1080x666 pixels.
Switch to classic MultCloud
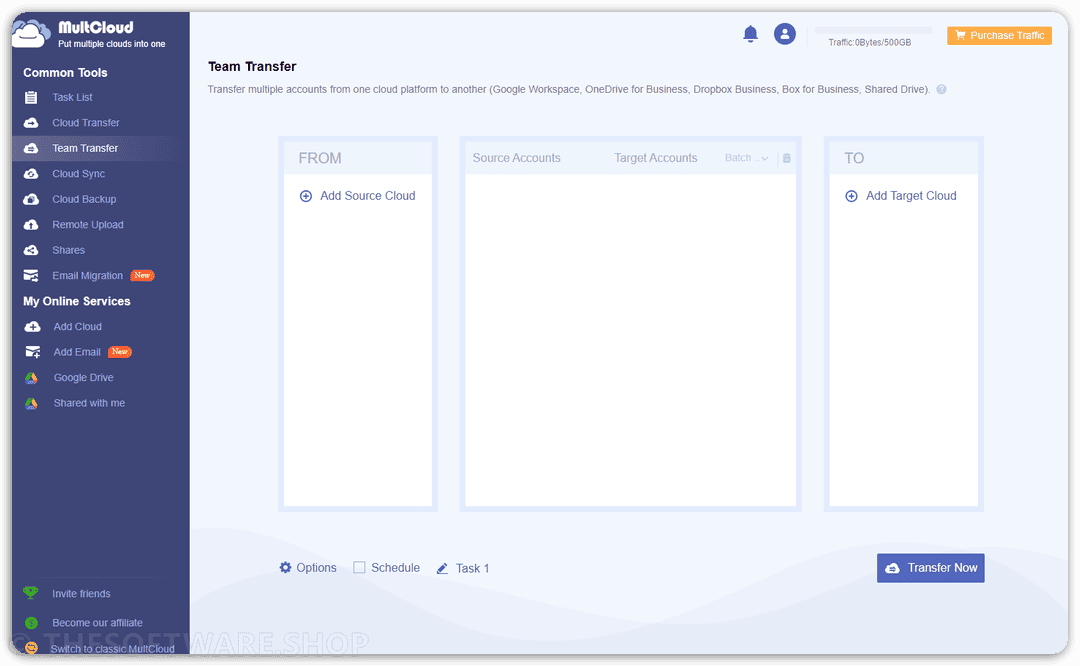112,649
